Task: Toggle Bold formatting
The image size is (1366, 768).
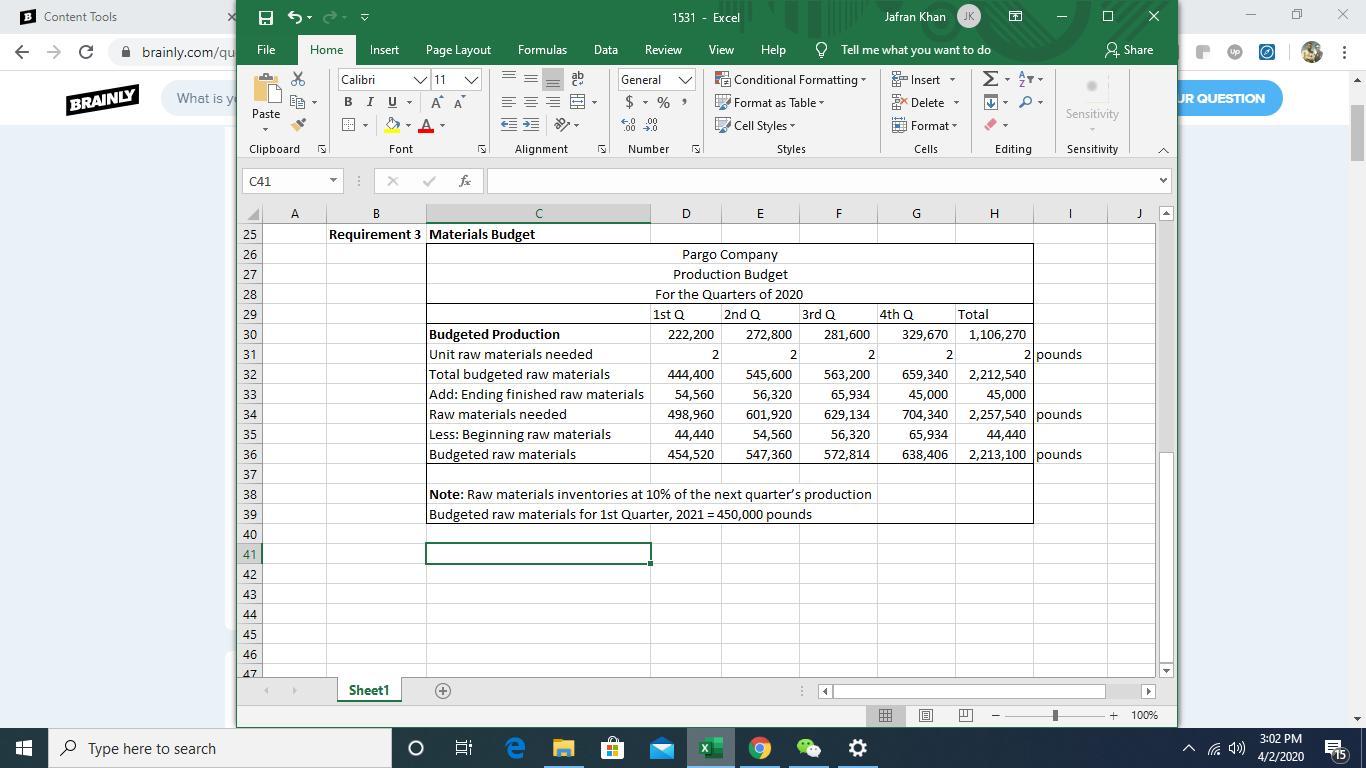Action: [x=348, y=102]
